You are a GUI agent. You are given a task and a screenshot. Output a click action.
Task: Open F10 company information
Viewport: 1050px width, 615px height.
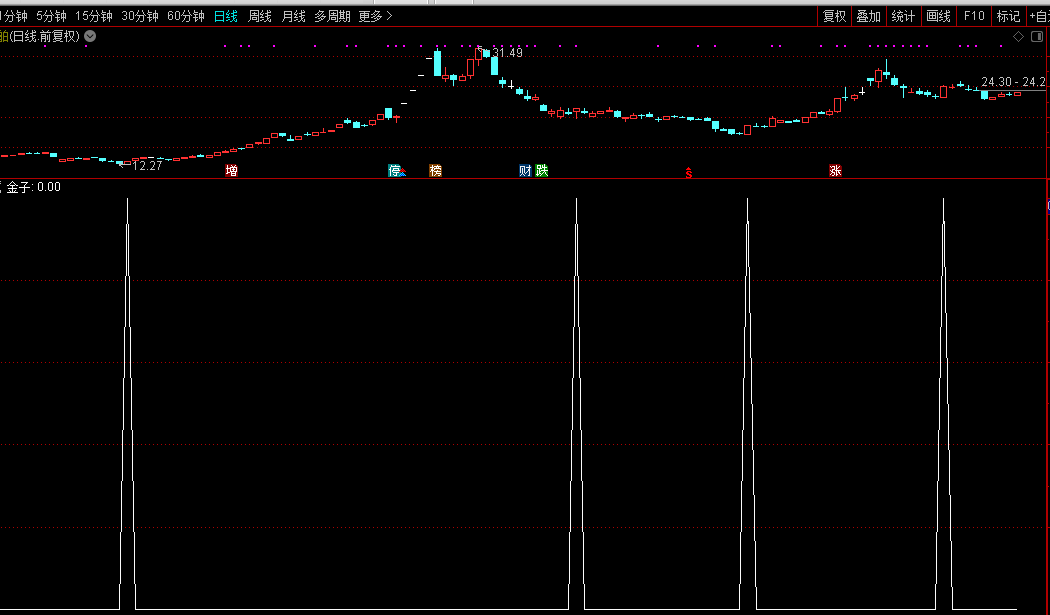coord(974,16)
